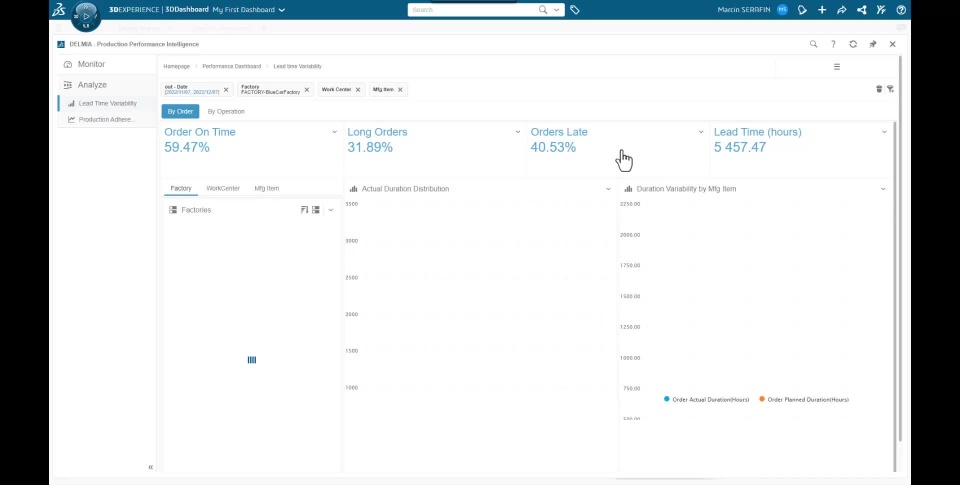Toggle the Order Planned Duration legend entry
960x485 pixels.
tap(804, 399)
